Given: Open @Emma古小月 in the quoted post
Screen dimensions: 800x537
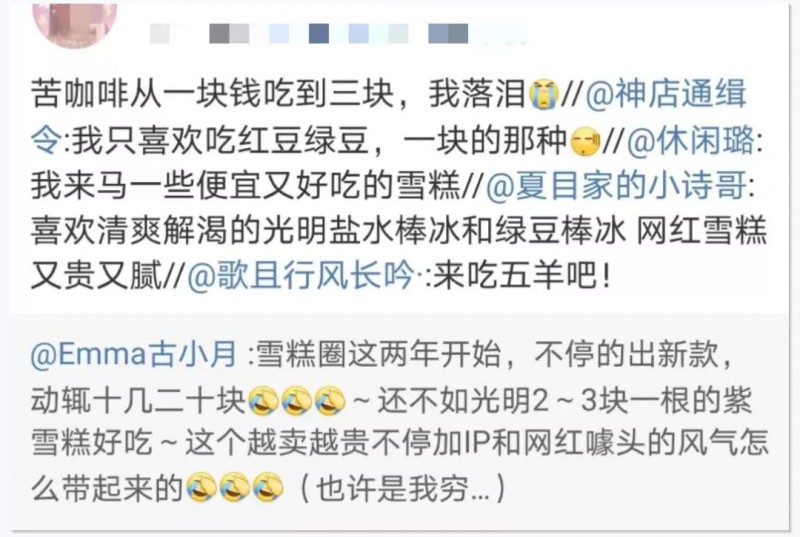Looking at the screenshot, I should (x=134, y=354).
